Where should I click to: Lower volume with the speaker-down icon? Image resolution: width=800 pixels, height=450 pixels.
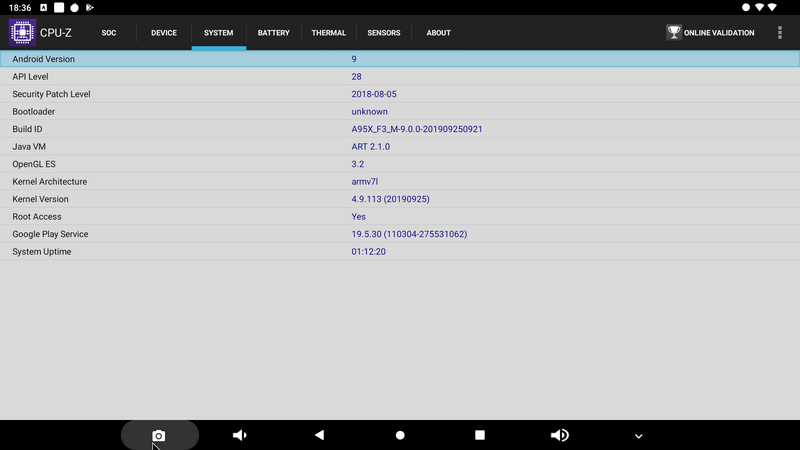(x=239, y=435)
